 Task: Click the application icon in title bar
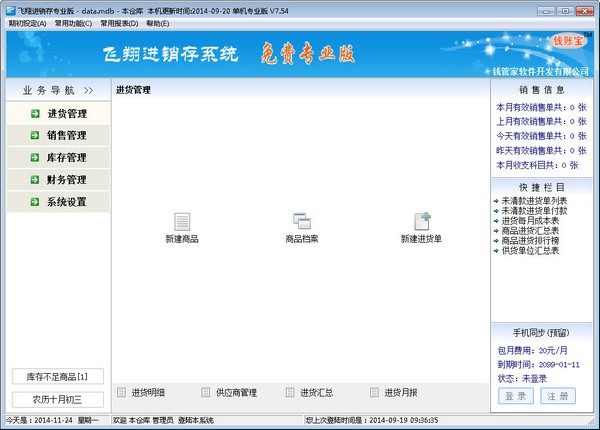click(x=11, y=11)
